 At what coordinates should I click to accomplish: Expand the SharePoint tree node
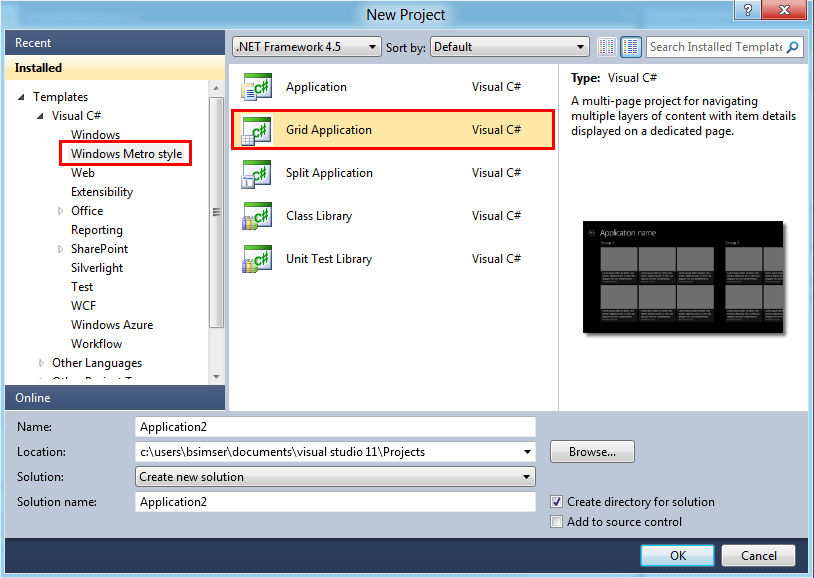click(x=60, y=249)
